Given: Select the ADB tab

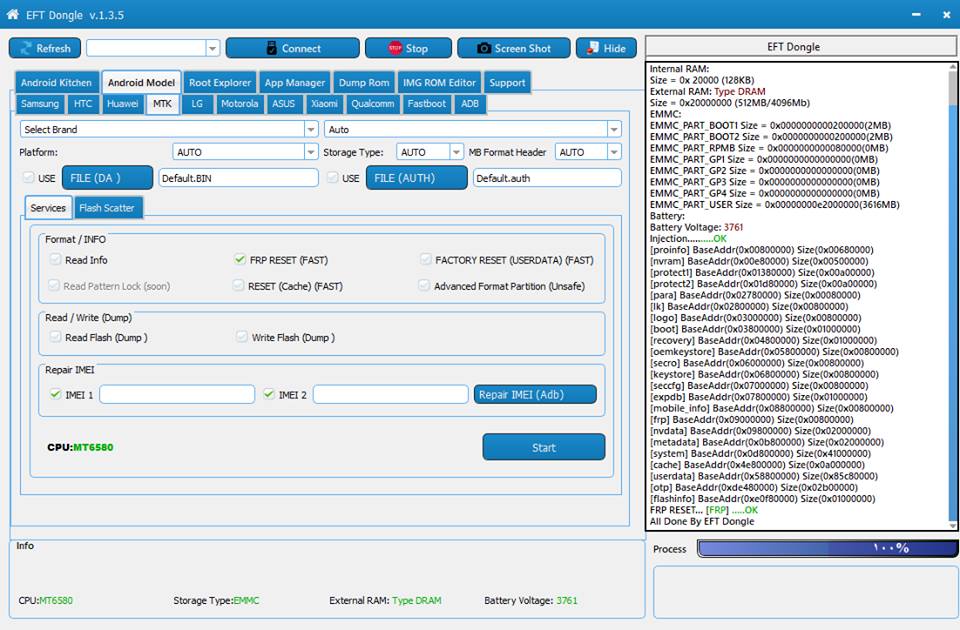Looking at the screenshot, I should coord(470,104).
